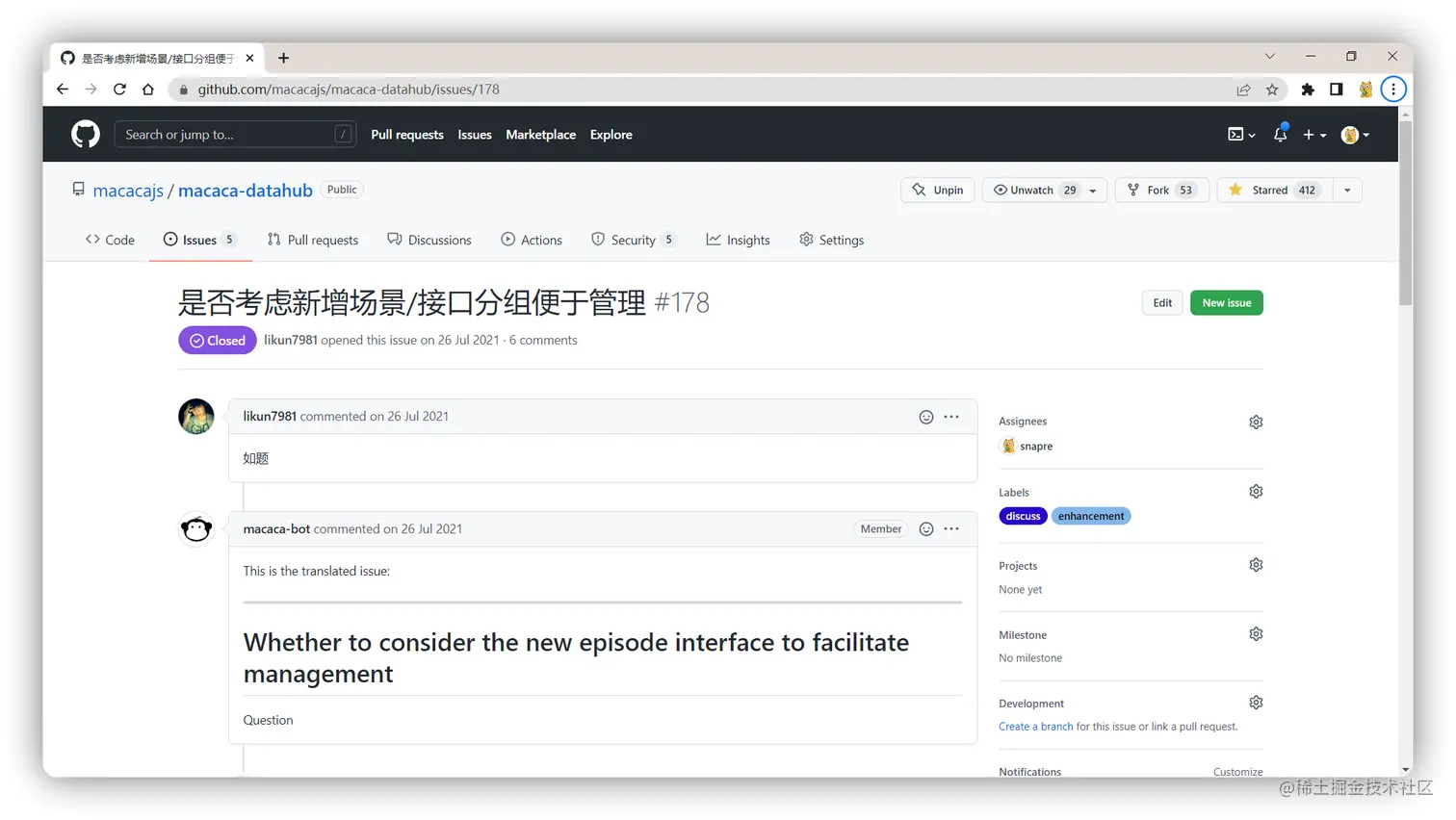The height and width of the screenshot is (820, 1456).
Task: Open the user avatar menu
Action: click(x=1355, y=135)
